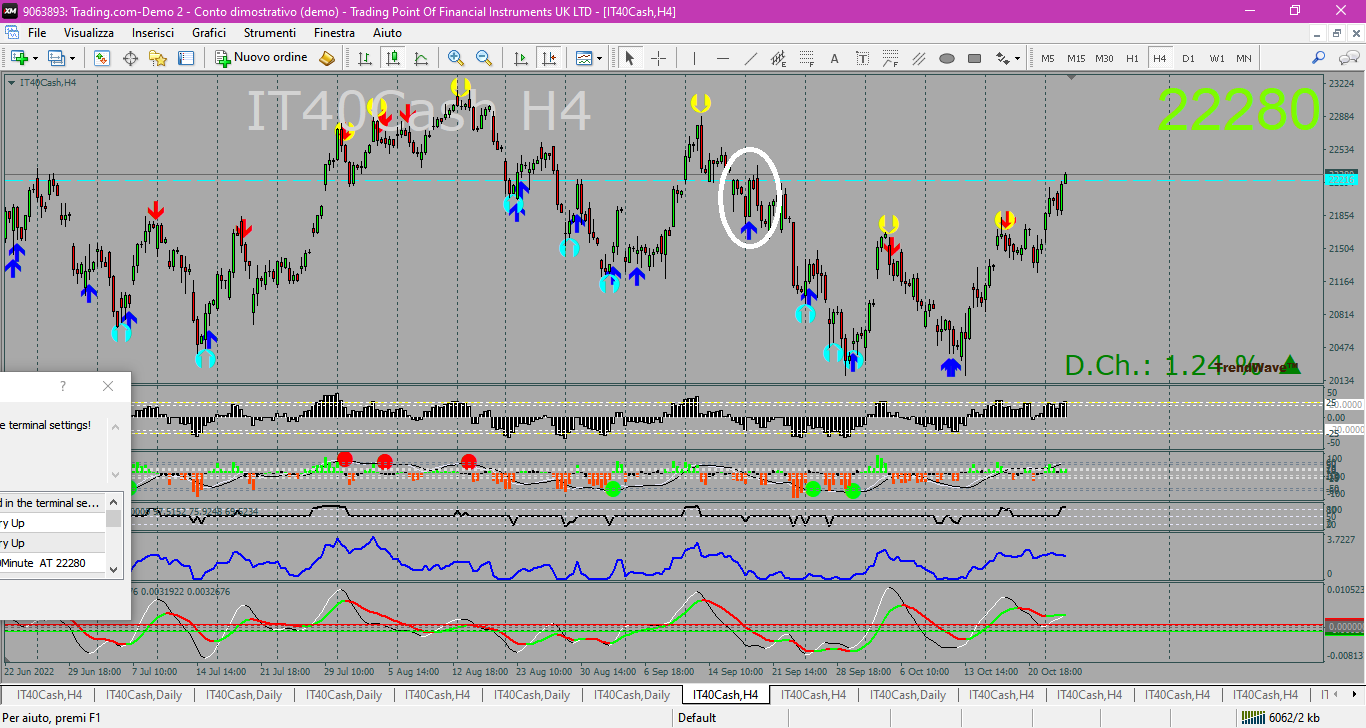This screenshot has width=1366, height=728.
Task: Open the search magnifier icon
Action: point(1319,58)
